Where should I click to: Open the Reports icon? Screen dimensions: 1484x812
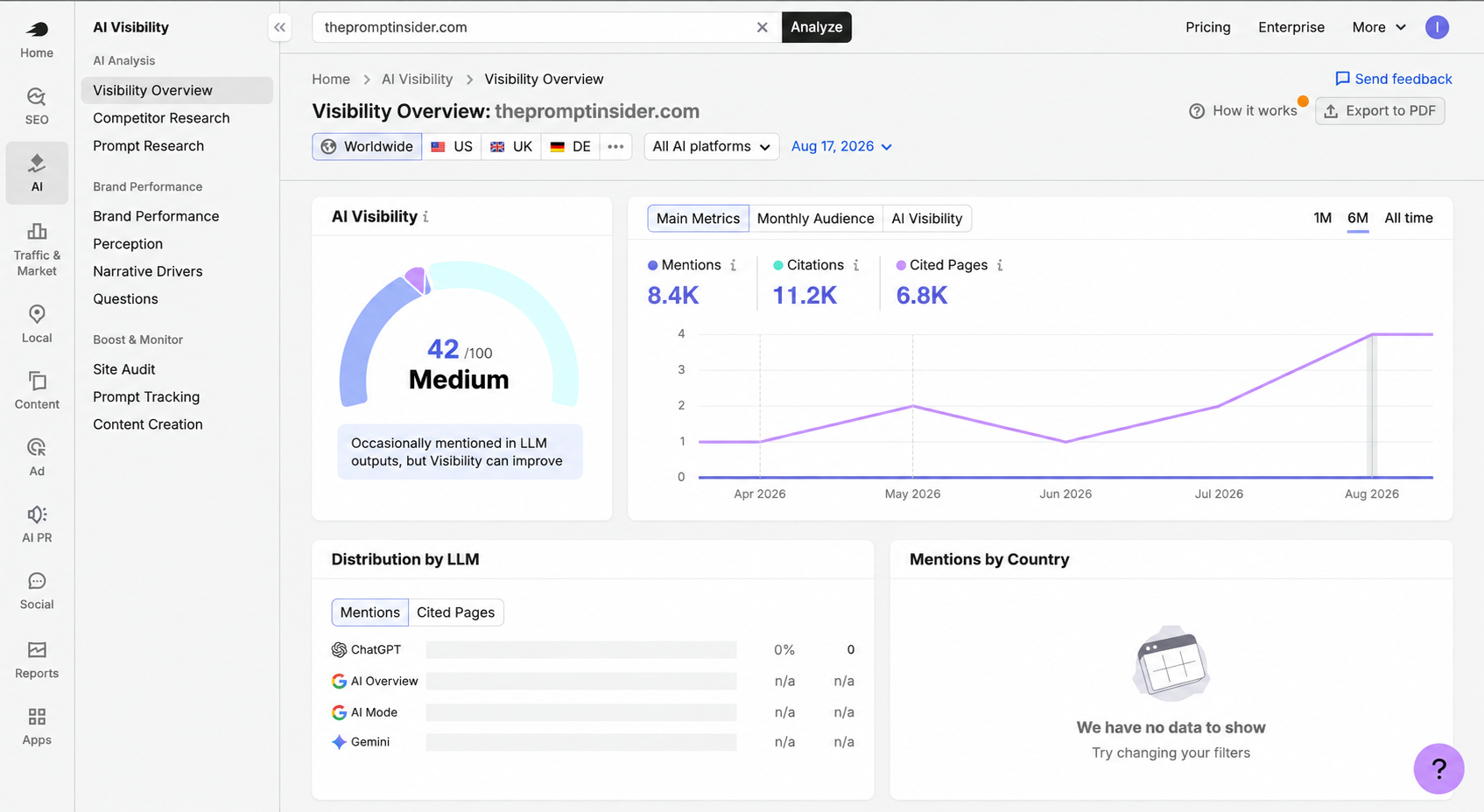point(37,660)
